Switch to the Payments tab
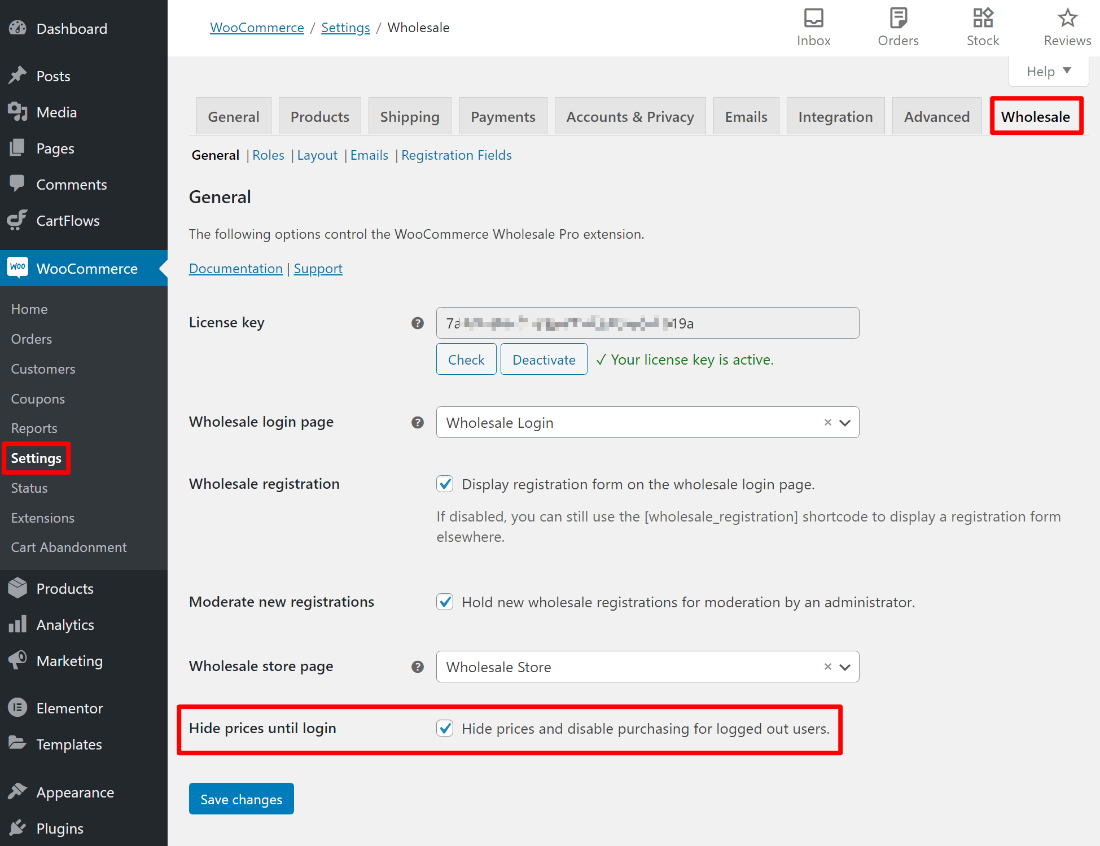 tap(503, 116)
